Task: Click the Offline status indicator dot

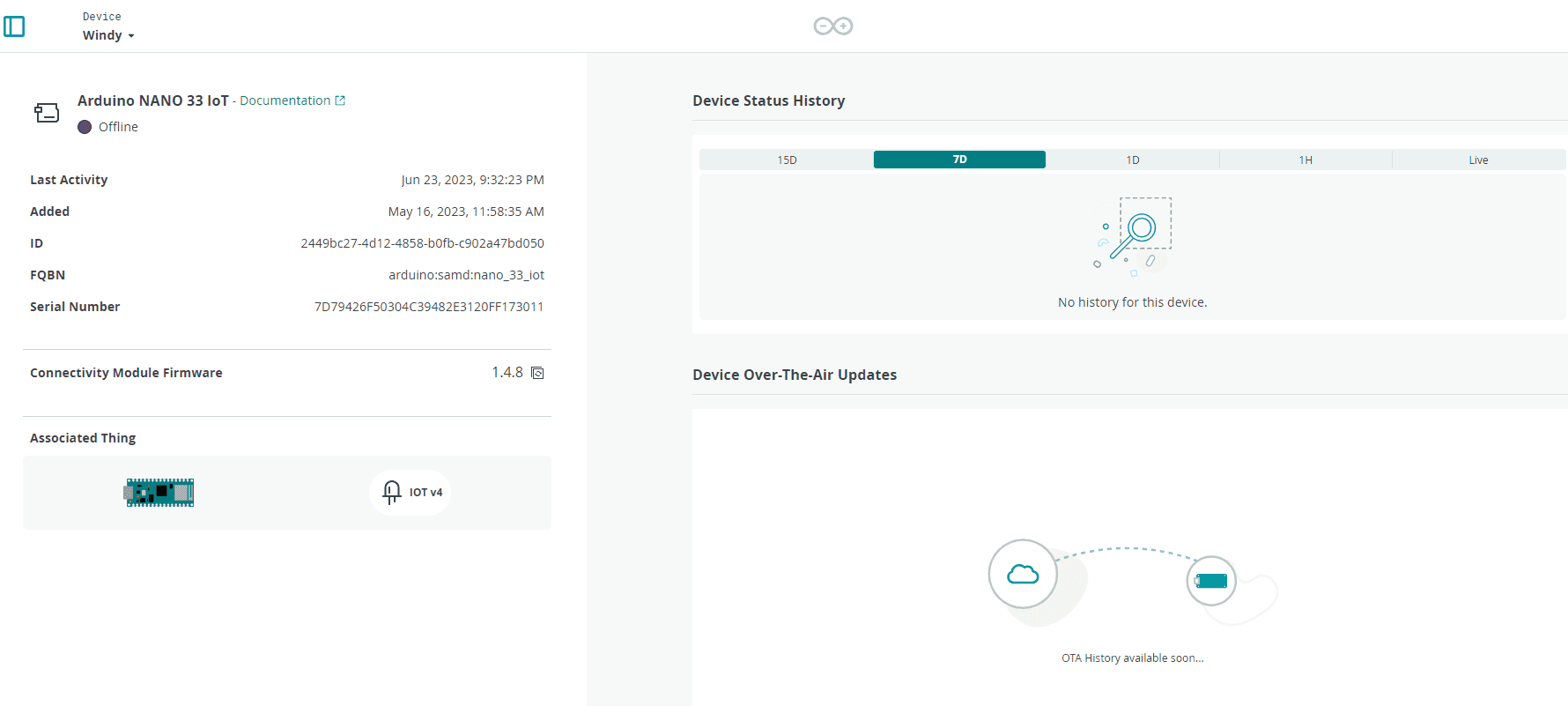Action: click(85, 127)
